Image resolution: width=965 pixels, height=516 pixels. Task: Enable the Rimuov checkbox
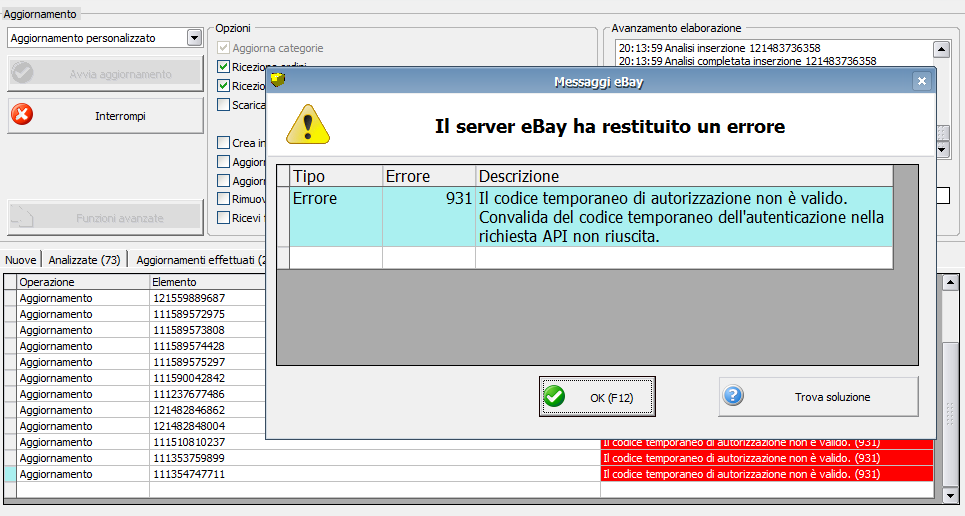[223, 199]
